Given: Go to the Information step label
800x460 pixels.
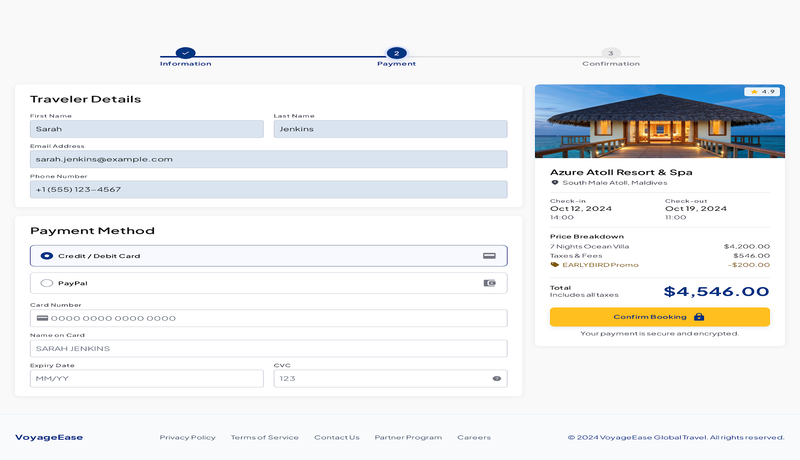Looking at the screenshot, I should click(185, 64).
